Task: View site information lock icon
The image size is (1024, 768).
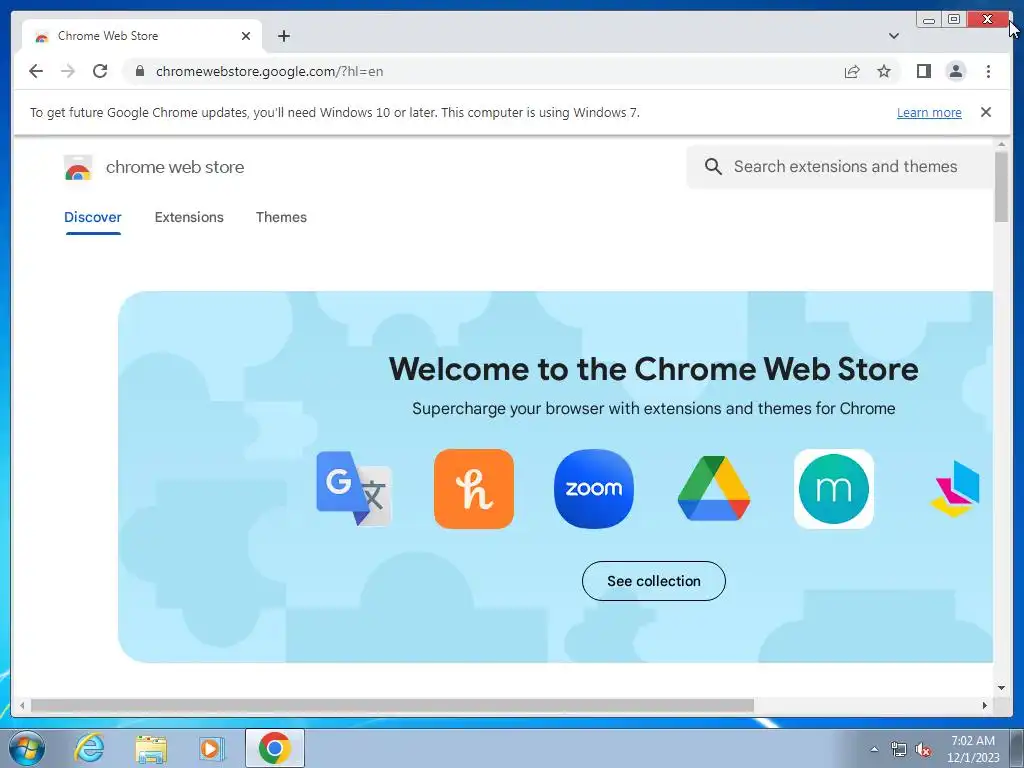Action: 140,71
